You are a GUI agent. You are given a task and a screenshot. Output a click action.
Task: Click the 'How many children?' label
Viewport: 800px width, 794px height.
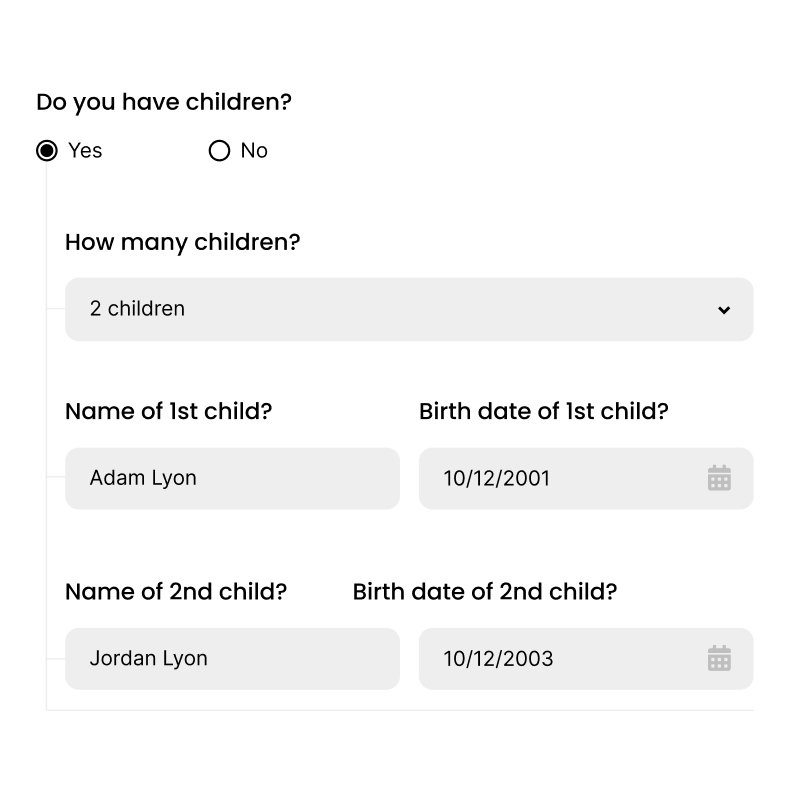coord(183,242)
